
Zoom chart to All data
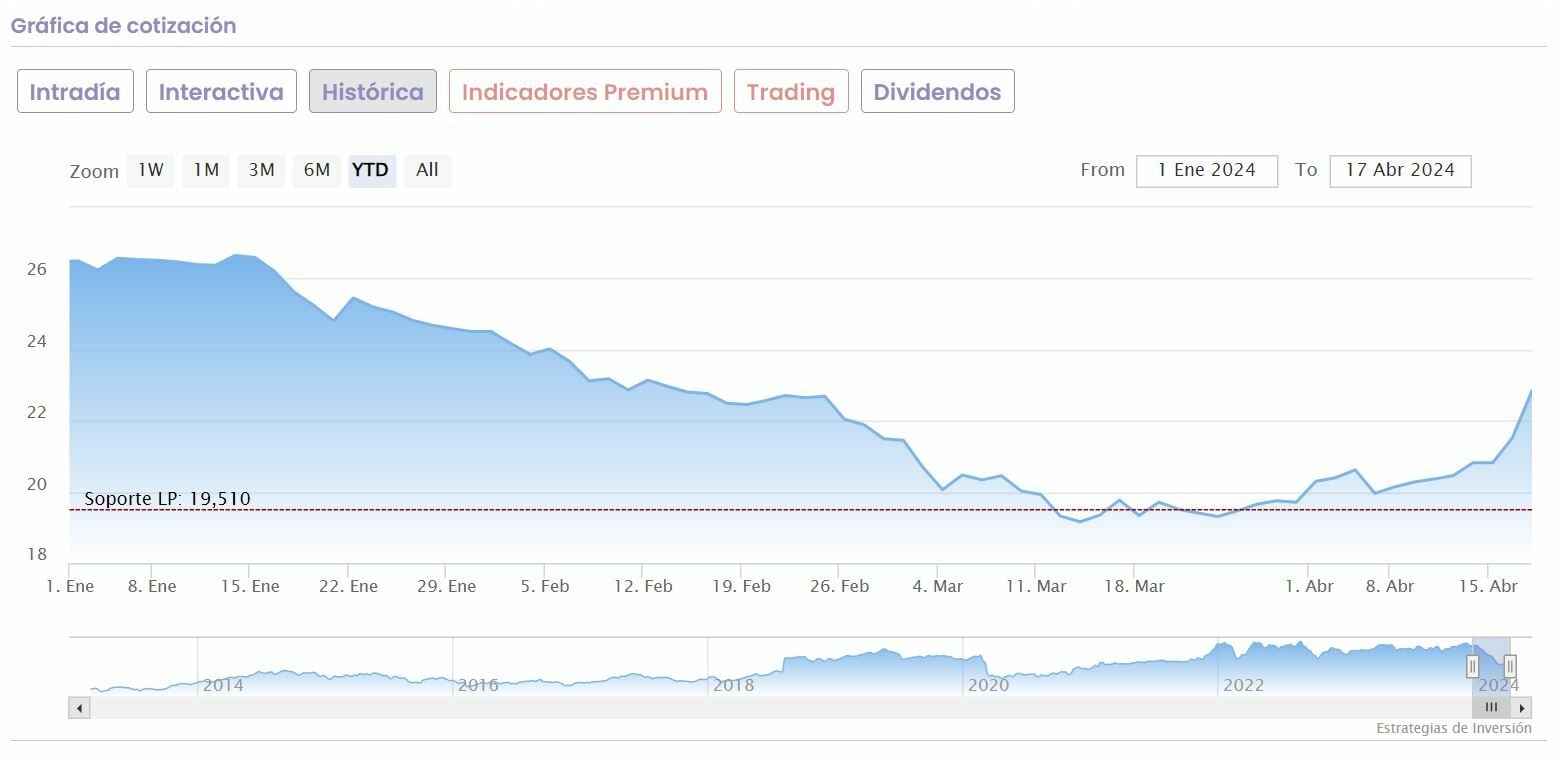tap(427, 170)
